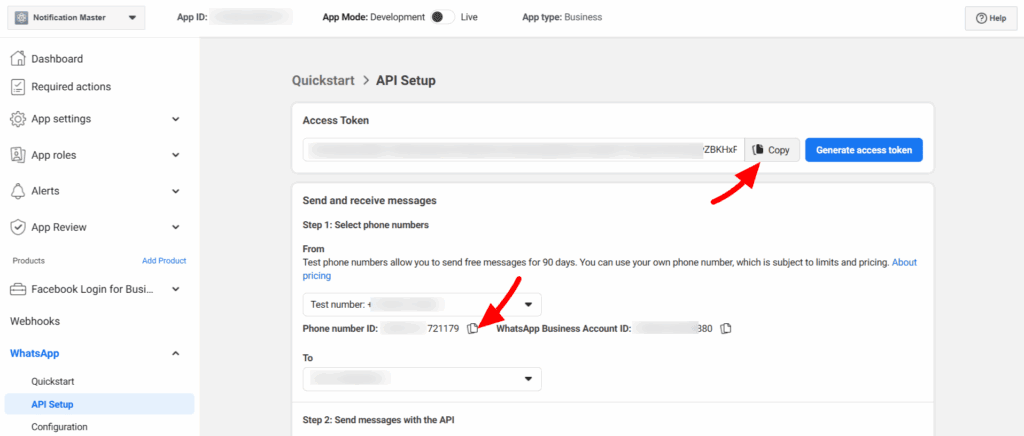Expand the App settings section chevron

tap(175, 119)
